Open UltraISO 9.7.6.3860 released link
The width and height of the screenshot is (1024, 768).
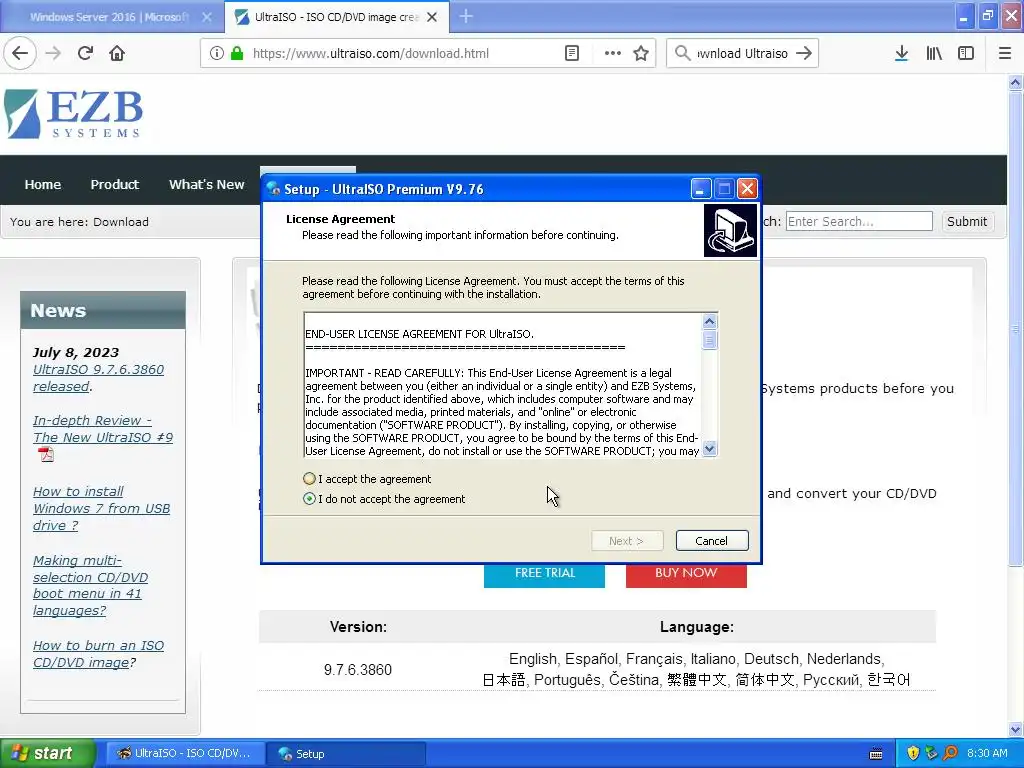(99, 377)
